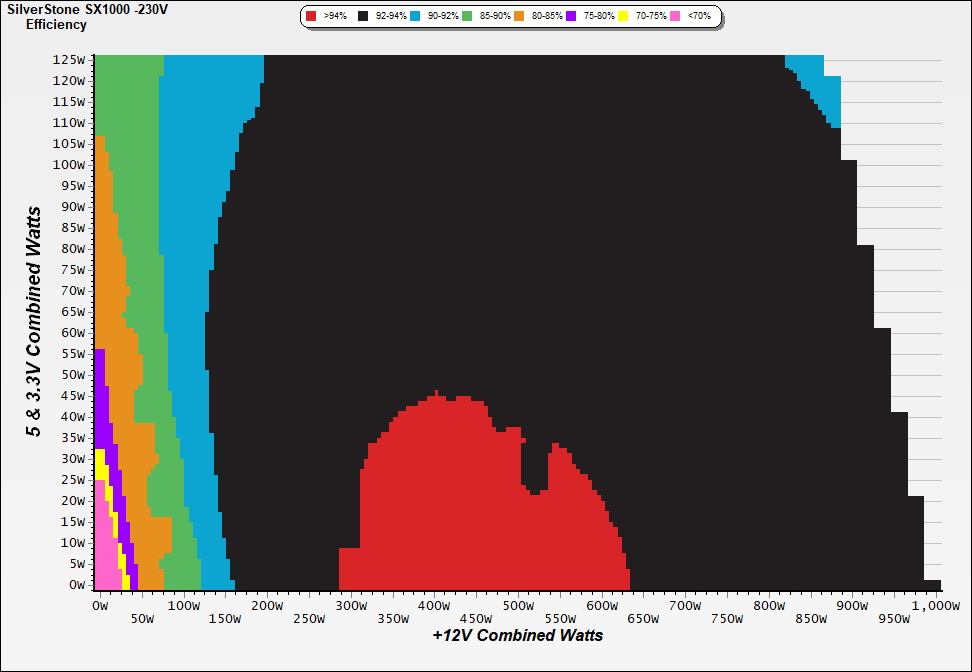
Task: Click the red >94% legend swatch
Action: pos(311,17)
